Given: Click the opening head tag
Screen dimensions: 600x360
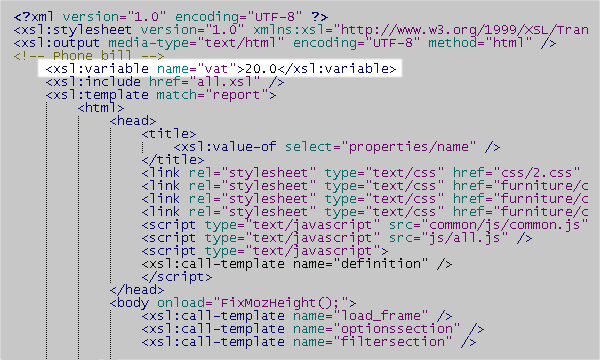Looking at the screenshot, I should [x=133, y=121].
